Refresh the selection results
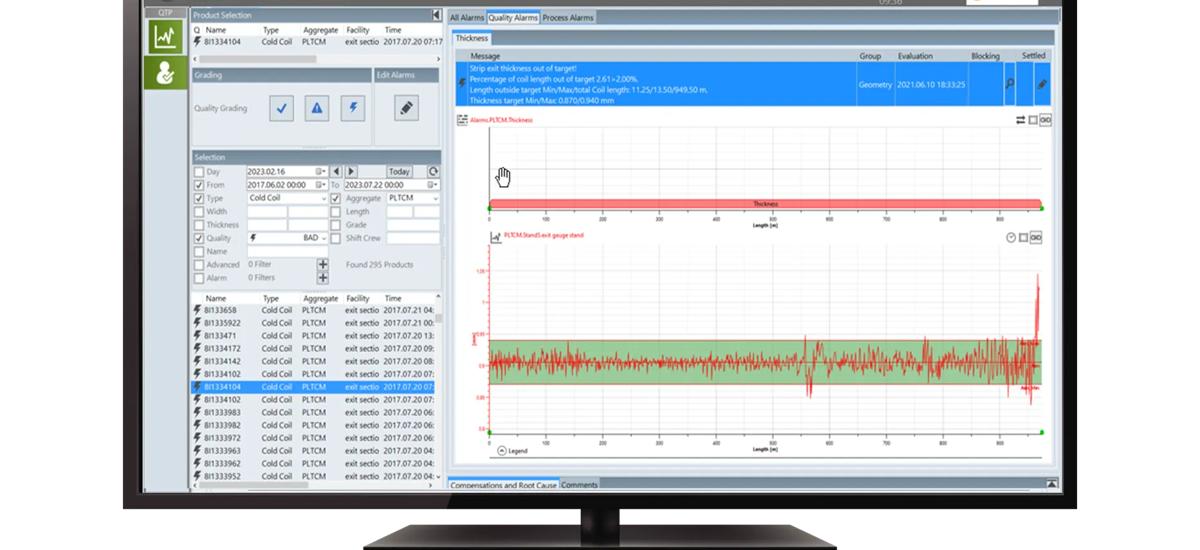Screen dimensions: 1200x550 coord(433,172)
